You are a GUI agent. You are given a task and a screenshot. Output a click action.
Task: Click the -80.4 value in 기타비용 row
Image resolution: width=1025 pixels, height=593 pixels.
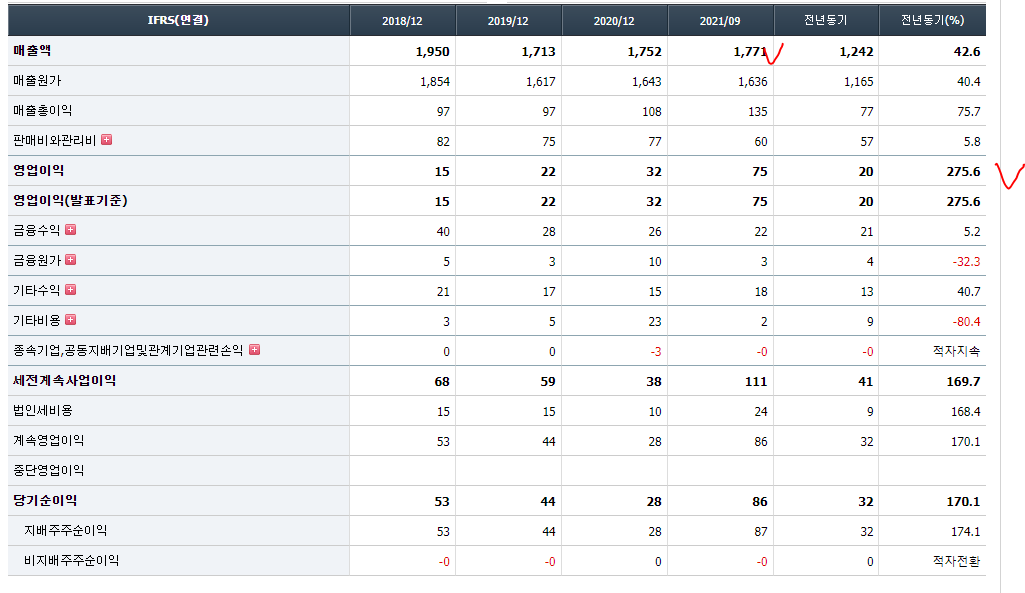point(966,322)
